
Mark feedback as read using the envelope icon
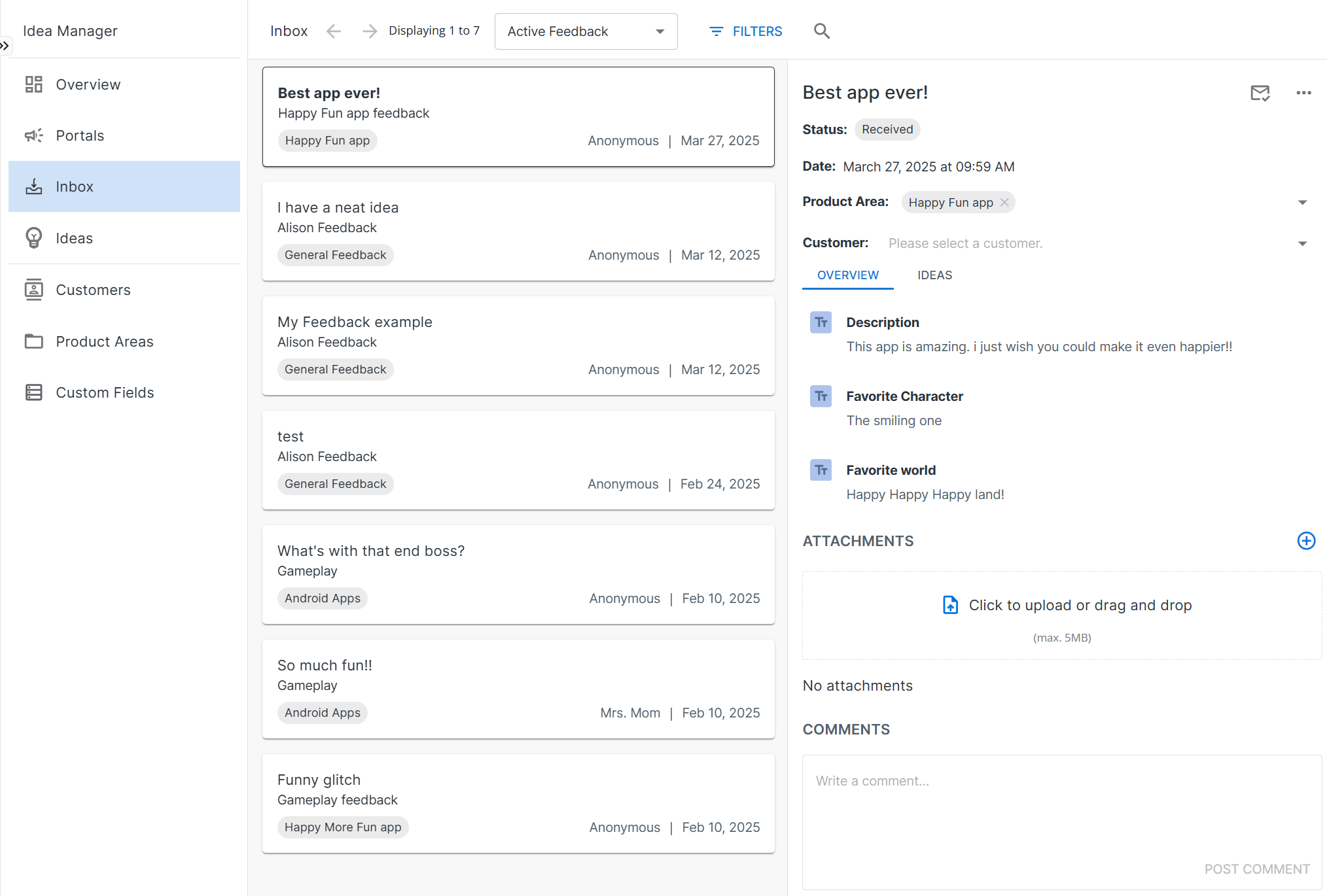point(1260,93)
